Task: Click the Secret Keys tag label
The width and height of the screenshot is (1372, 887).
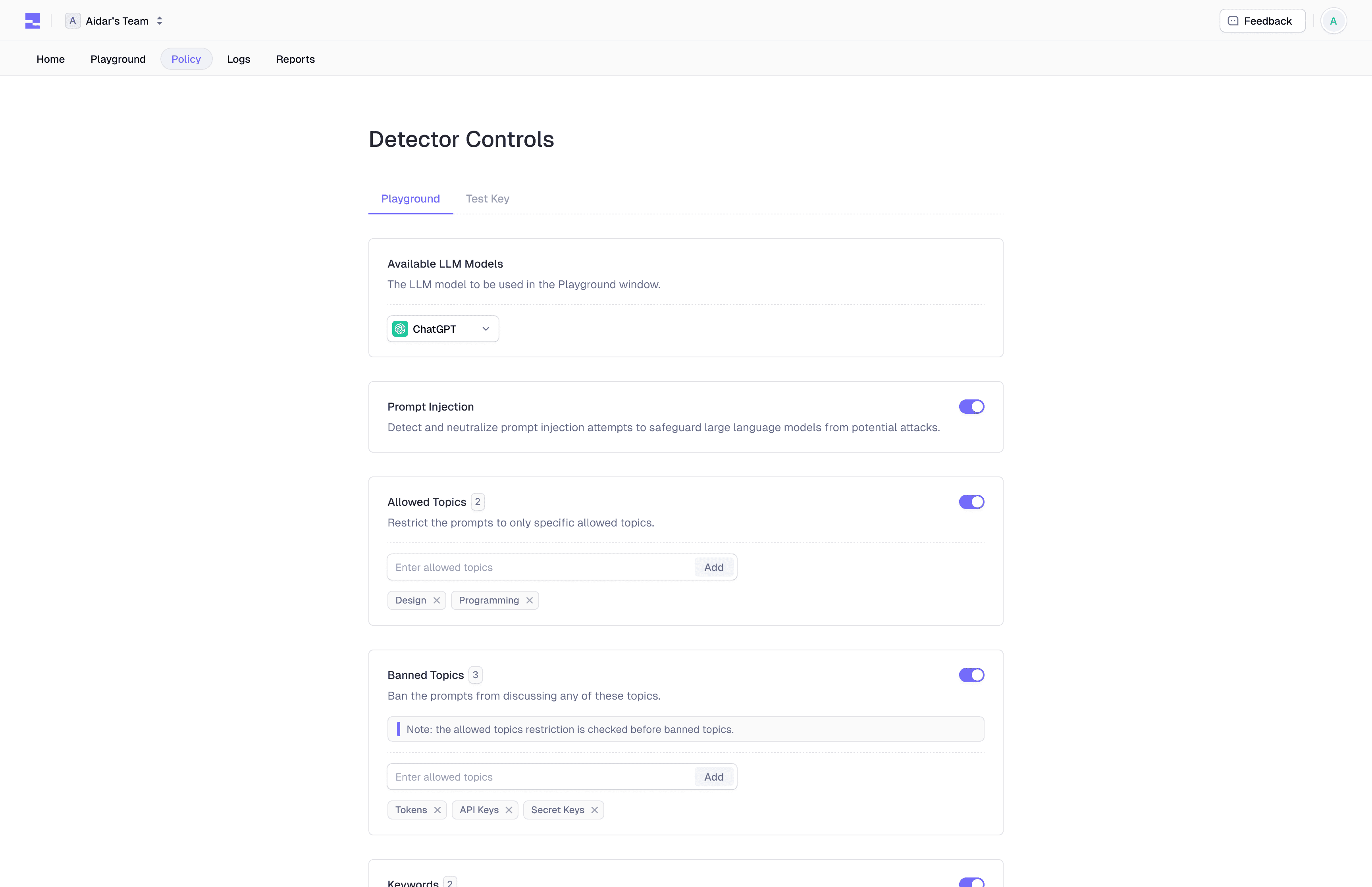Action: coord(557,810)
